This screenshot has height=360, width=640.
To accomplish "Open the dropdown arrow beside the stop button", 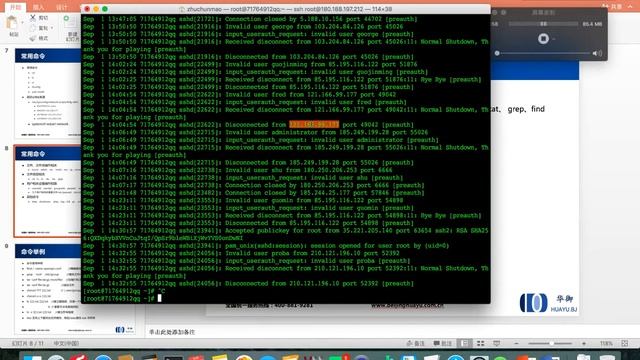I will (x=554, y=39).
